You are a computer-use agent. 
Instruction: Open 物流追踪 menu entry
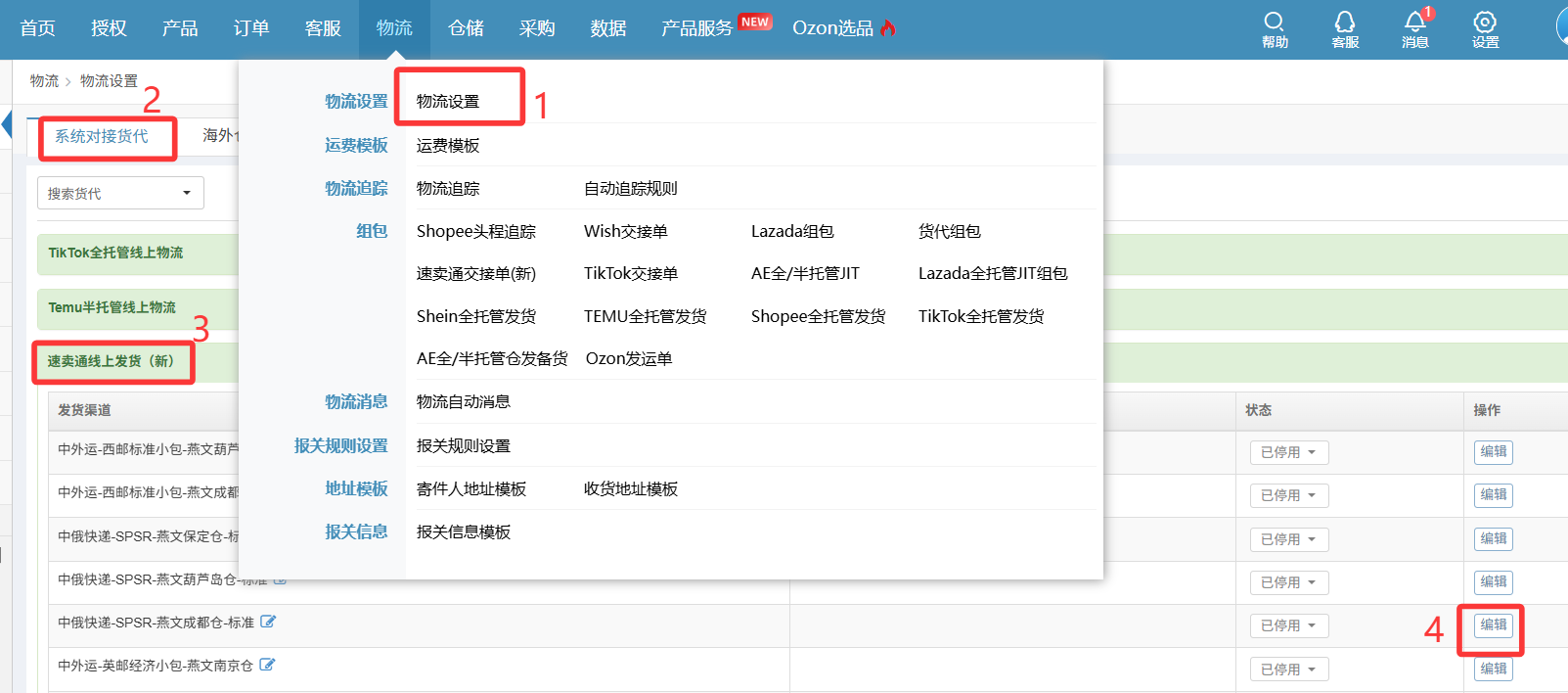tap(448, 189)
